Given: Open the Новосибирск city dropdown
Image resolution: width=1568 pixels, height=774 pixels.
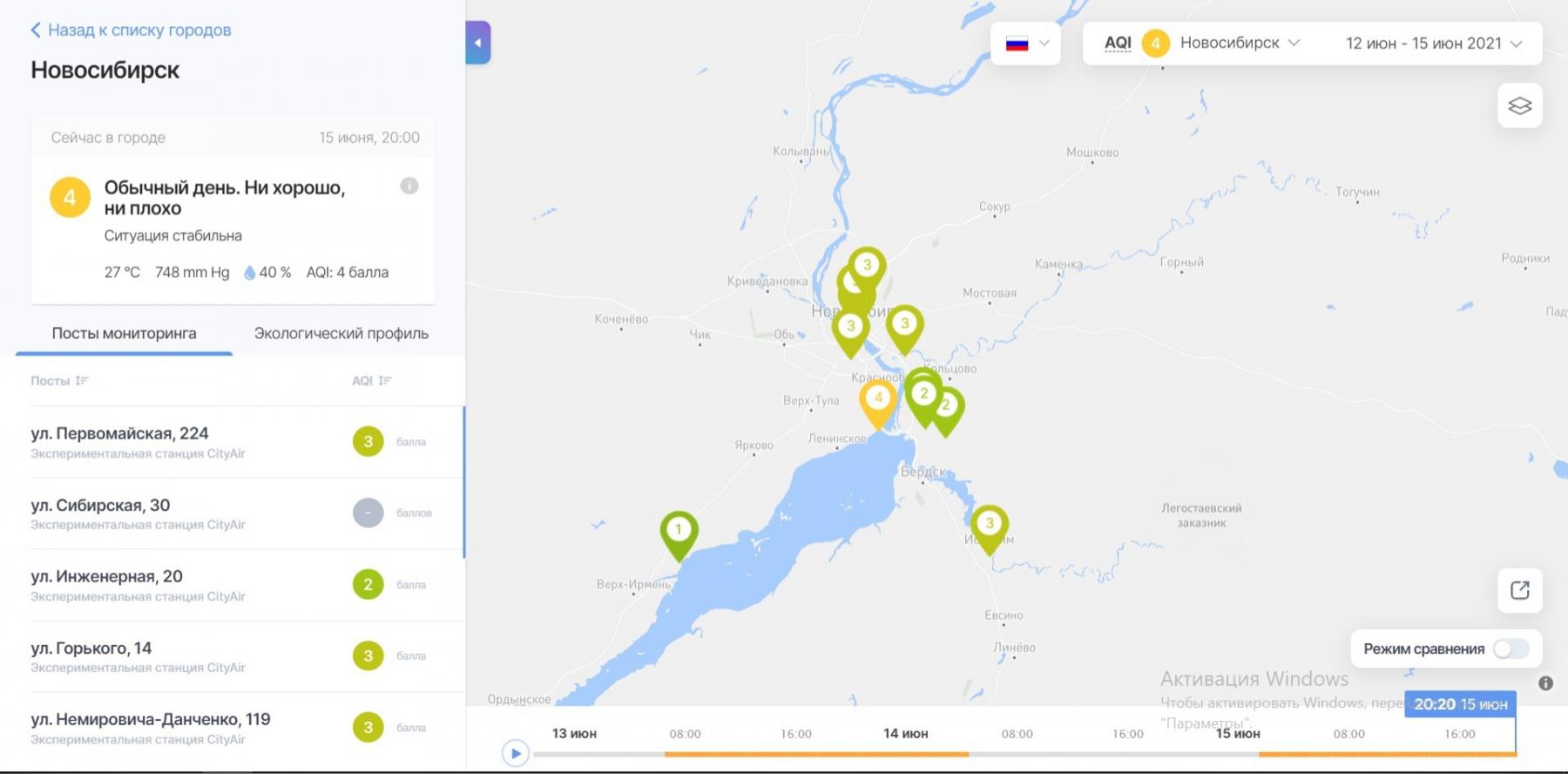Looking at the screenshot, I should 1240,43.
